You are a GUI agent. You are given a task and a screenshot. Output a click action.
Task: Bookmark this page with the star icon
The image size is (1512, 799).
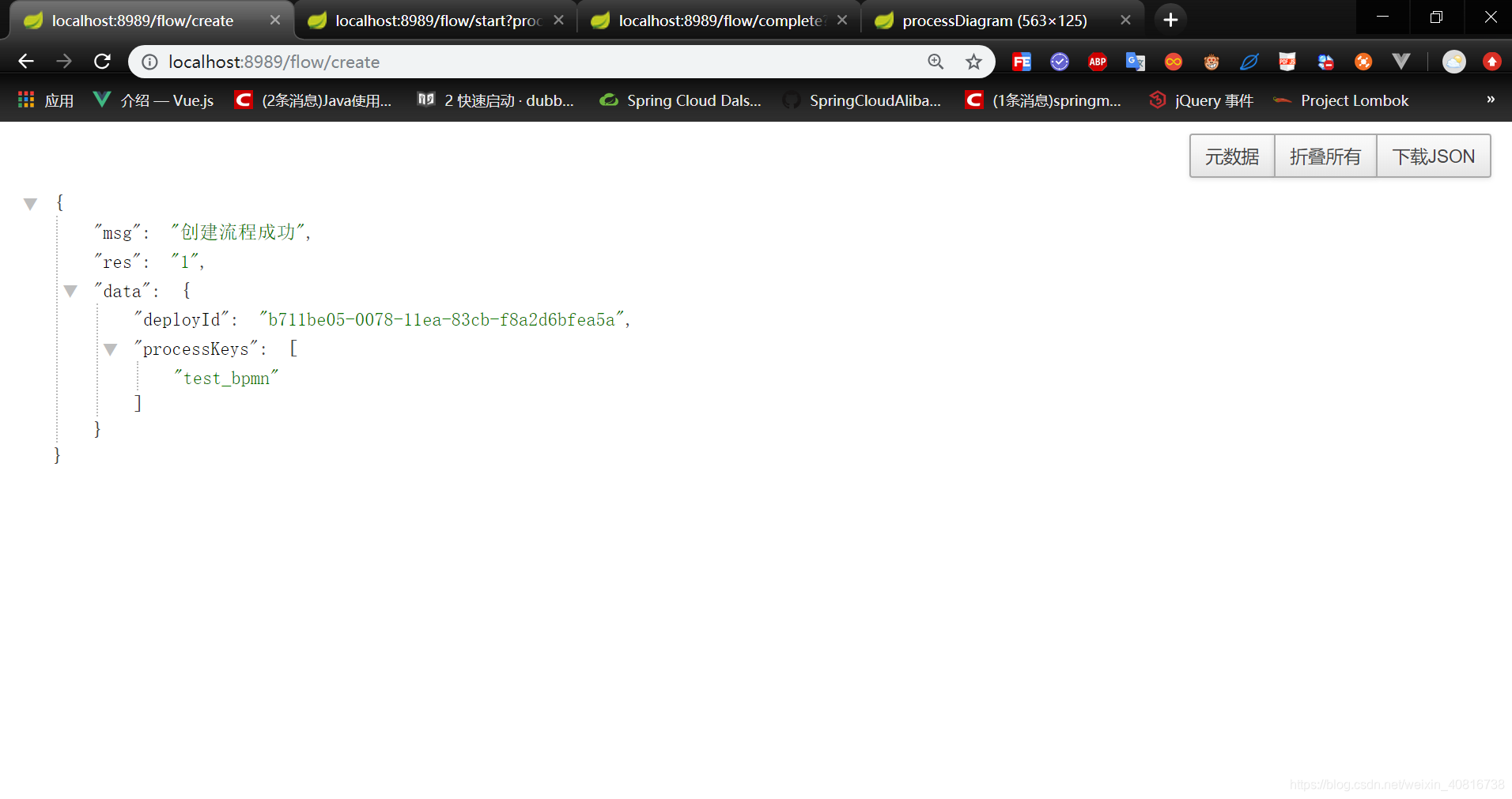(x=973, y=62)
